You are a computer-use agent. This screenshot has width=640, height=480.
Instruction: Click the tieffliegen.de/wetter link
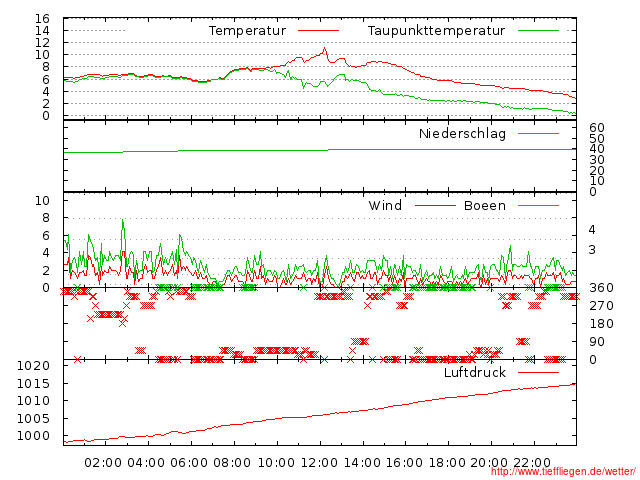point(563,471)
